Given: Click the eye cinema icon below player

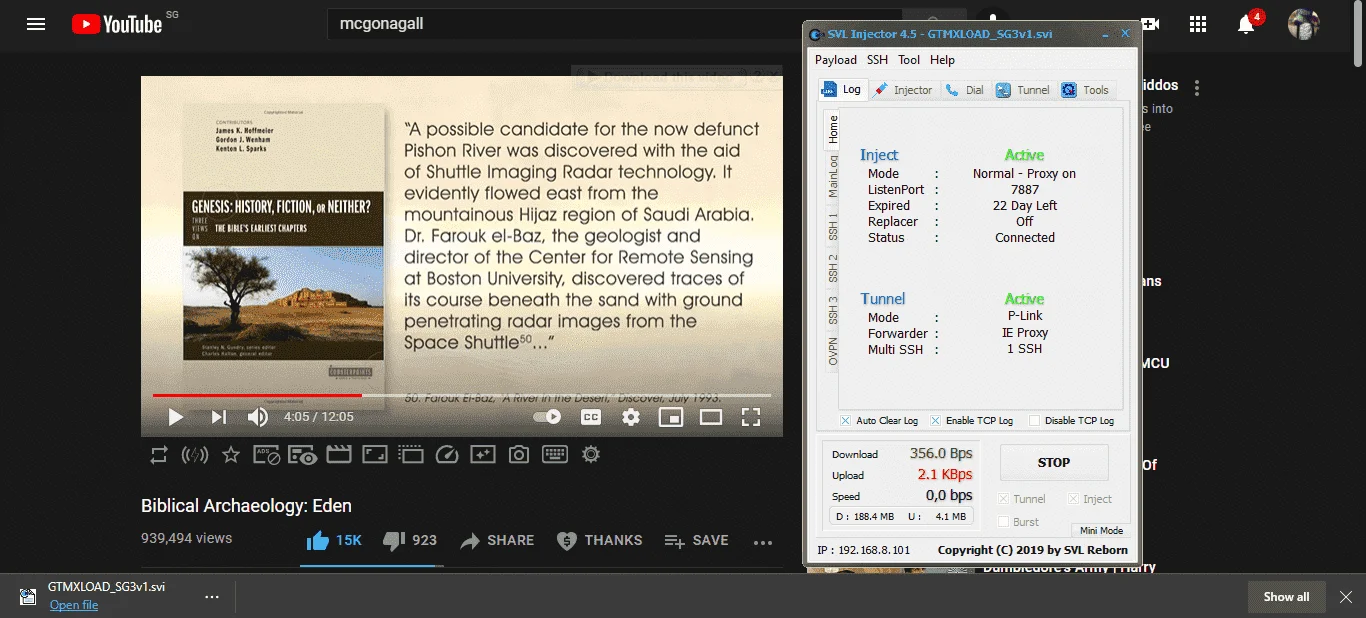Looking at the screenshot, I should pyautogui.click(x=303, y=455).
